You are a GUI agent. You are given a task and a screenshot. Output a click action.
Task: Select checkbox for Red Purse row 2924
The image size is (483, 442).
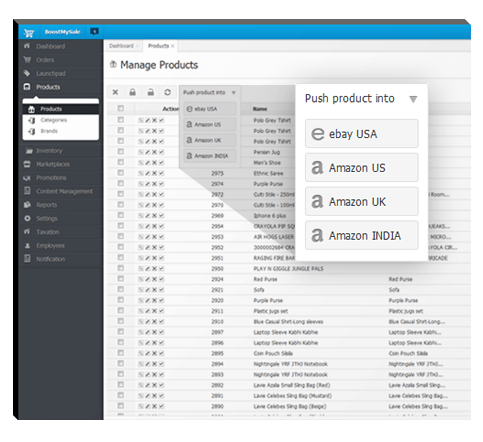pyautogui.click(x=121, y=279)
